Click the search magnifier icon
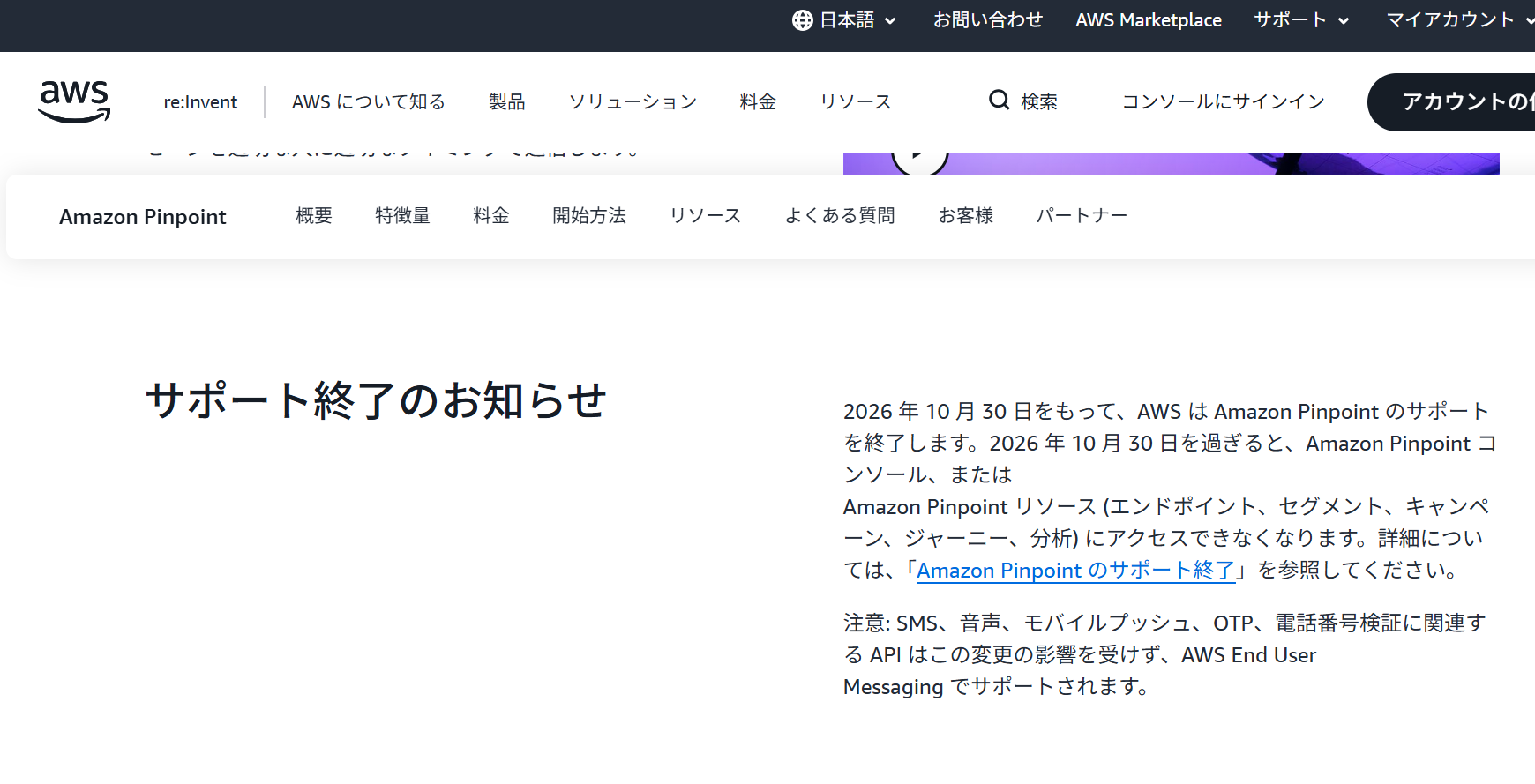The image size is (1535, 784). (x=999, y=101)
